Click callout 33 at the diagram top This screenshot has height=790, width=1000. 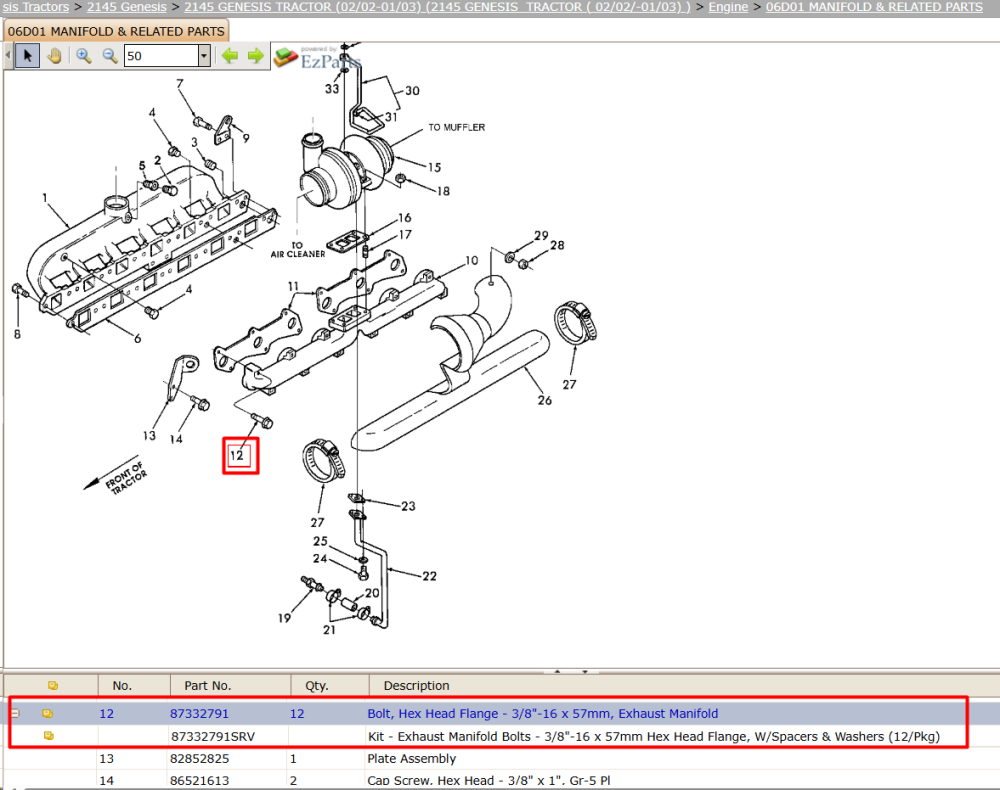tap(332, 89)
